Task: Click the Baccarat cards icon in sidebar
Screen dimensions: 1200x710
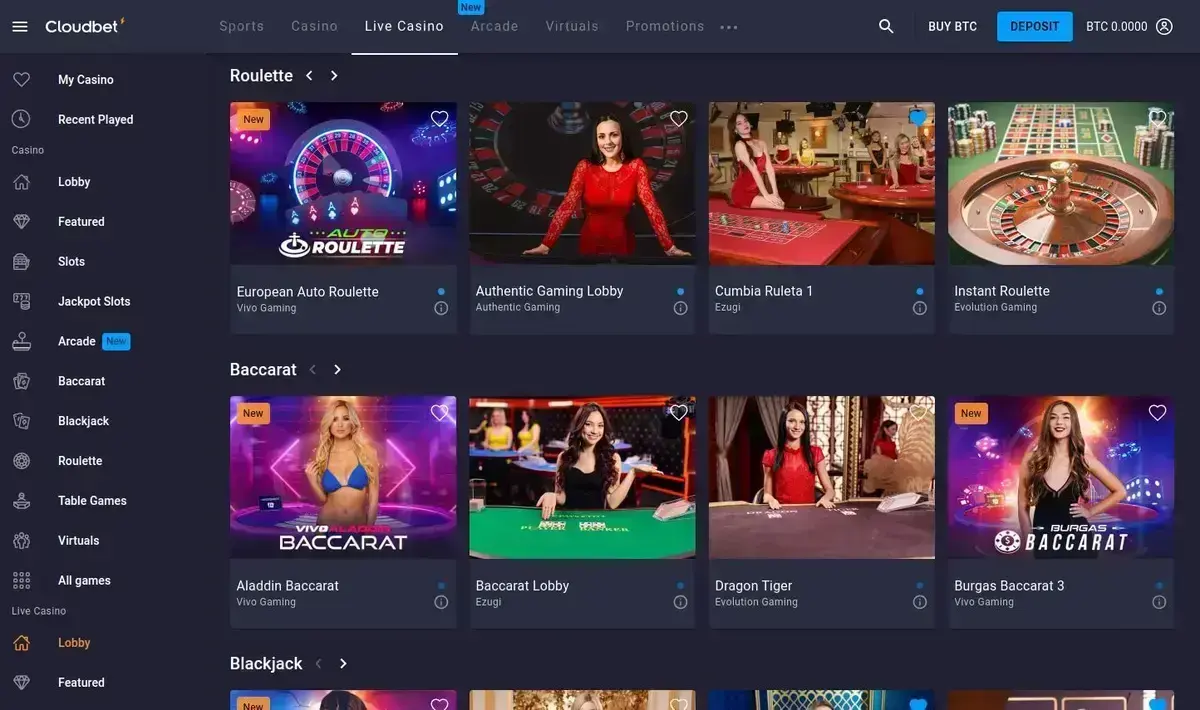Action: point(21,381)
